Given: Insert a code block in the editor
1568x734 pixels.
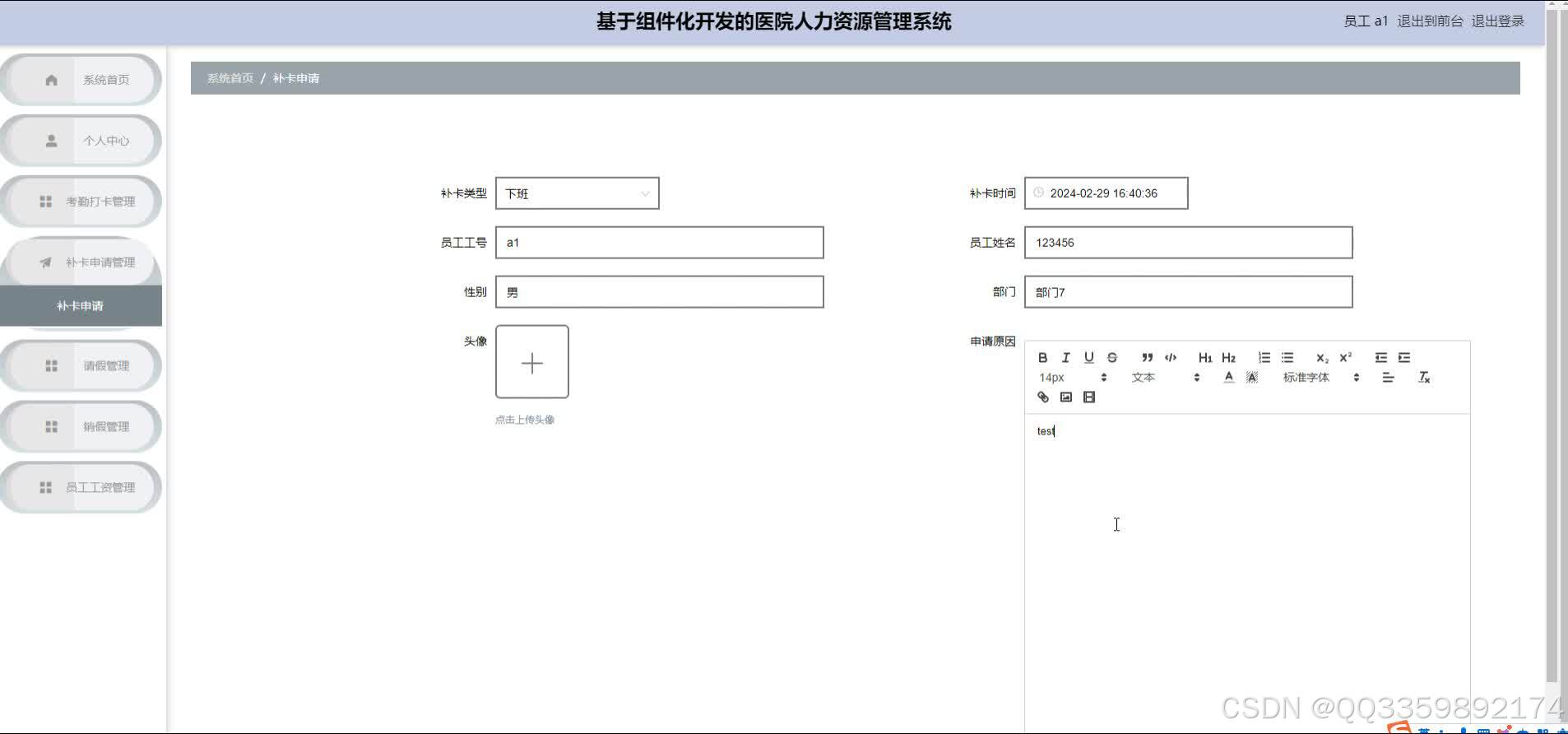Looking at the screenshot, I should [1170, 358].
